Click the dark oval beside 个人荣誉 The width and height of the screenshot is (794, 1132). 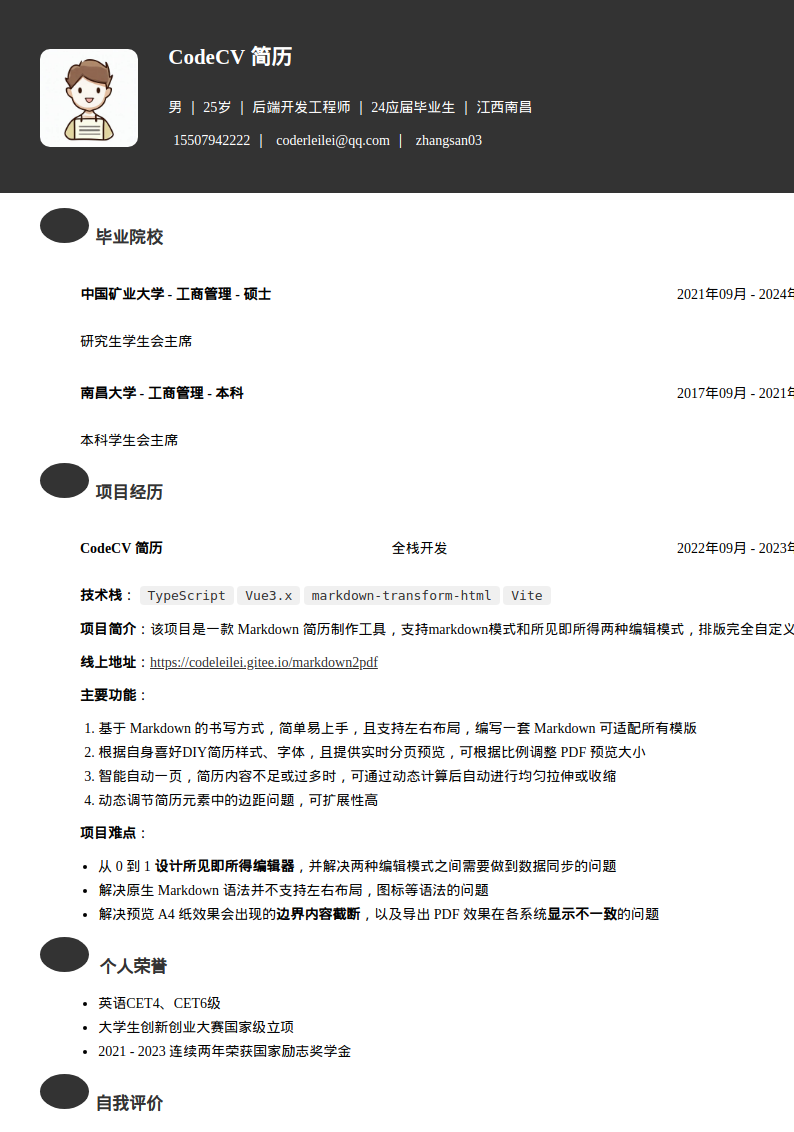tap(64, 954)
